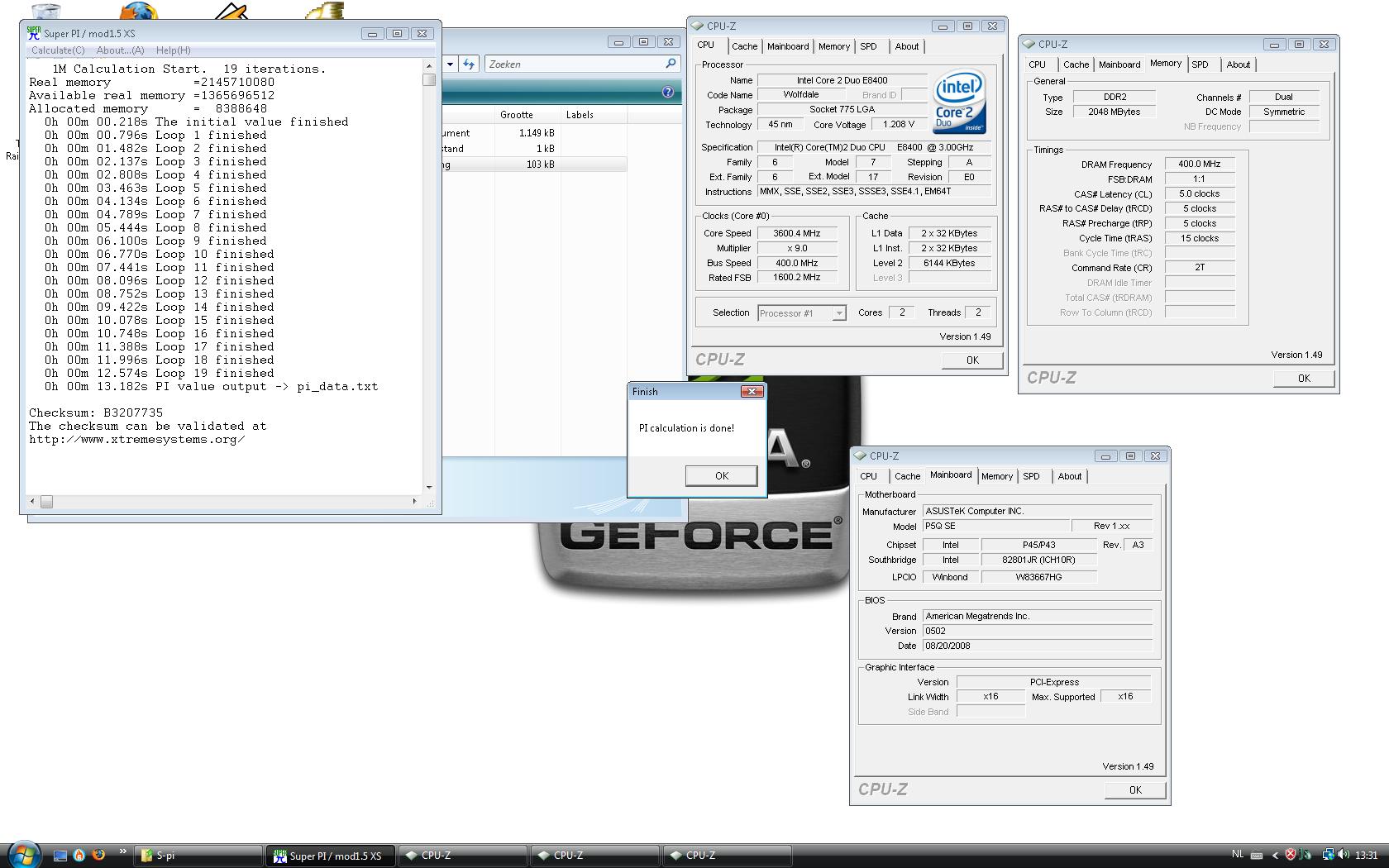
Task: Click the Zoeken search field in Explorer
Action: click(x=575, y=64)
